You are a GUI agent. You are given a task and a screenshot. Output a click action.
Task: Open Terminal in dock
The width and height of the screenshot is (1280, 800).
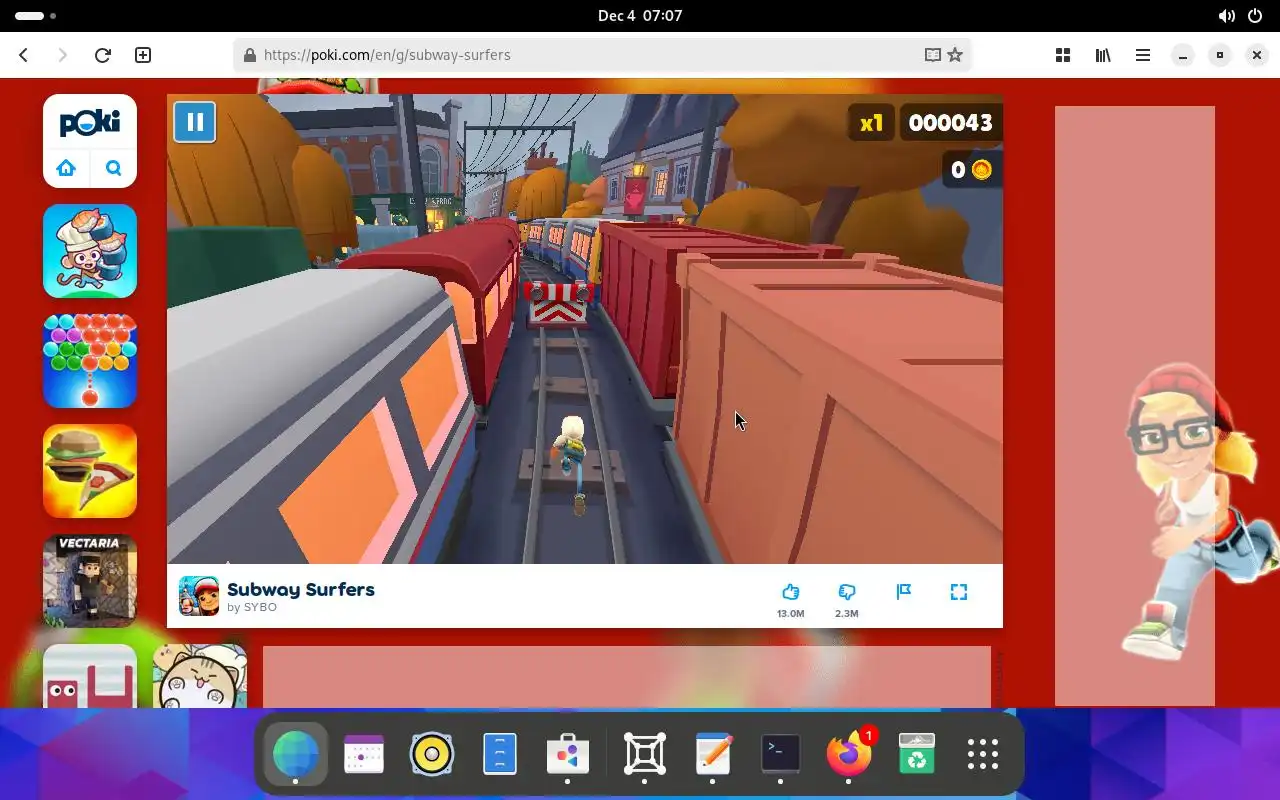(x=780, y=754)
